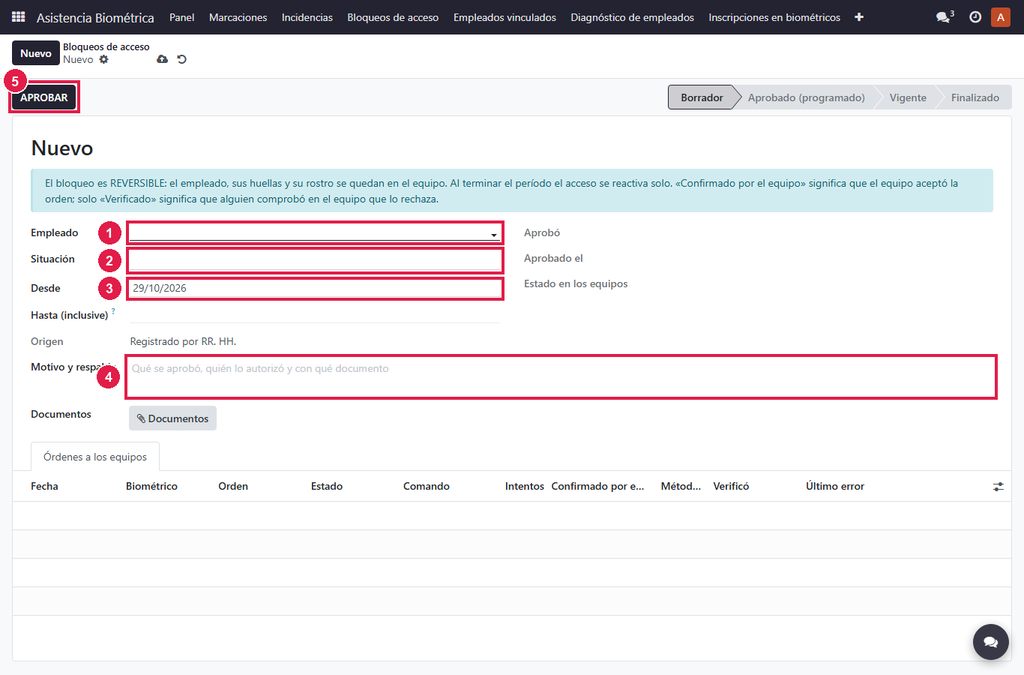Click the Documentos attachment button
1024x675 pixels.
click(172, 418)
